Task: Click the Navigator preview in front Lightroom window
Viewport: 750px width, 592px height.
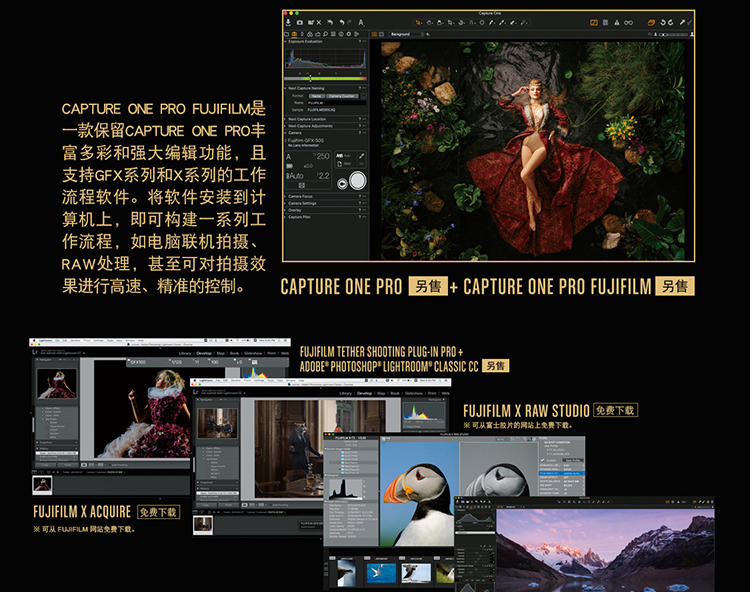Action: [218, 423]
